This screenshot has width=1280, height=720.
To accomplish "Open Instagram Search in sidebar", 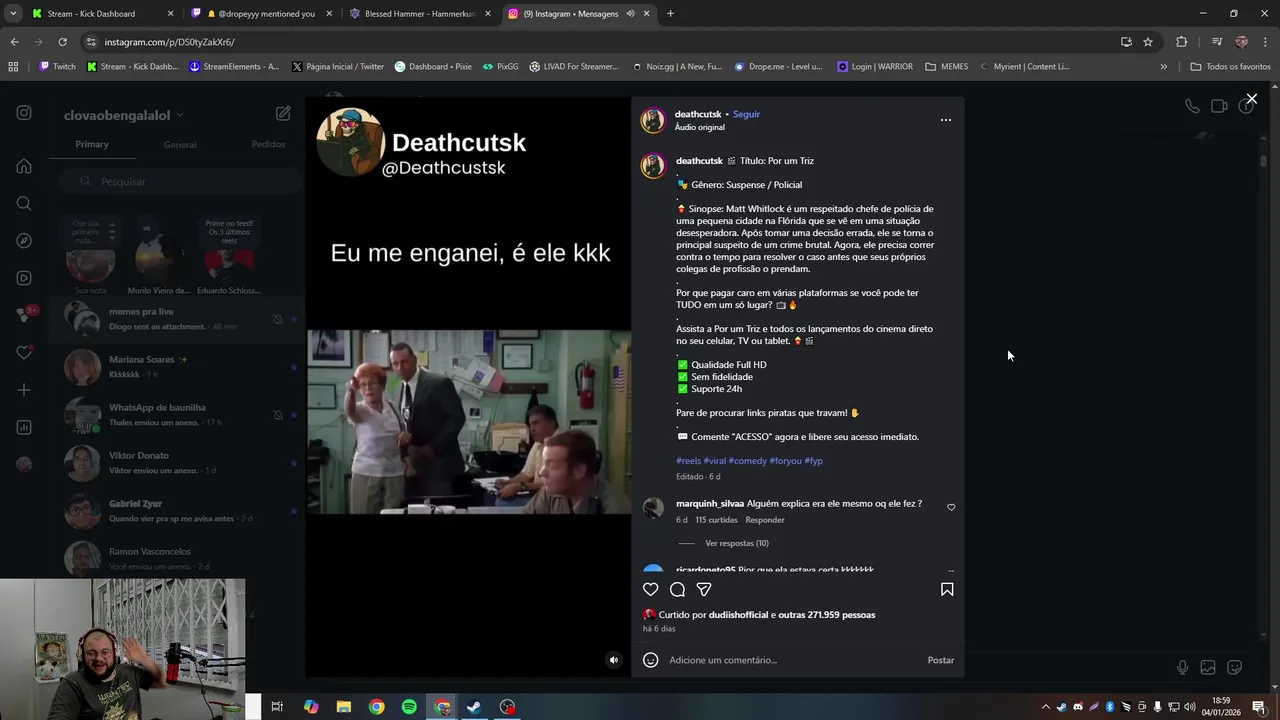I will pyautogui.click(x=24, y=204).
